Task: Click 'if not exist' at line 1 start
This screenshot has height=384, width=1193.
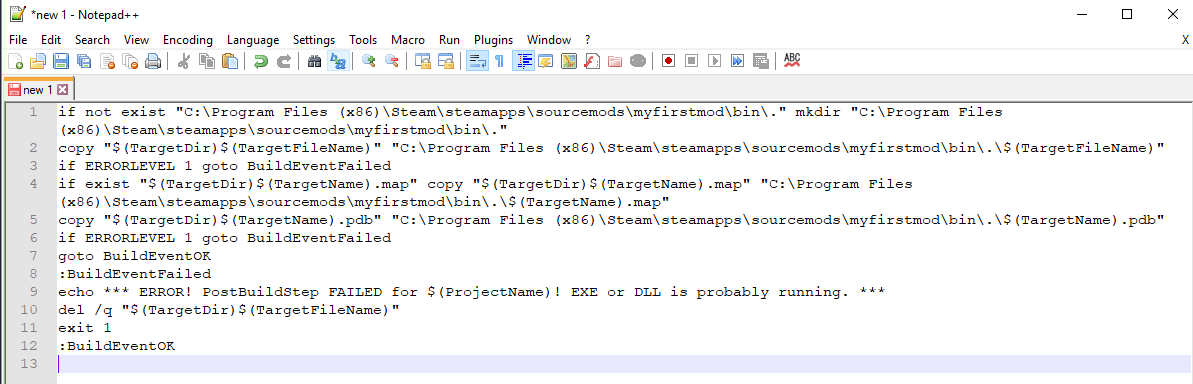Action: point(112,112)
